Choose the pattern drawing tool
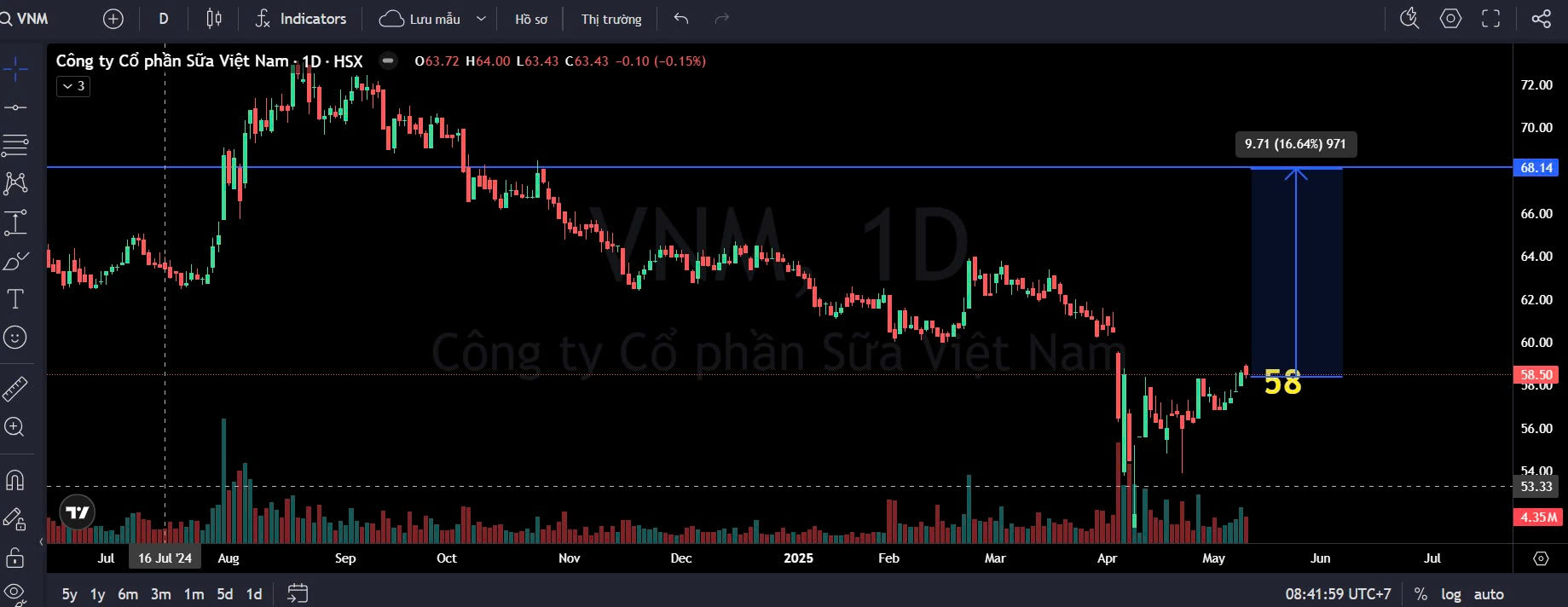 pyautogui.click(x=15, y=183)
